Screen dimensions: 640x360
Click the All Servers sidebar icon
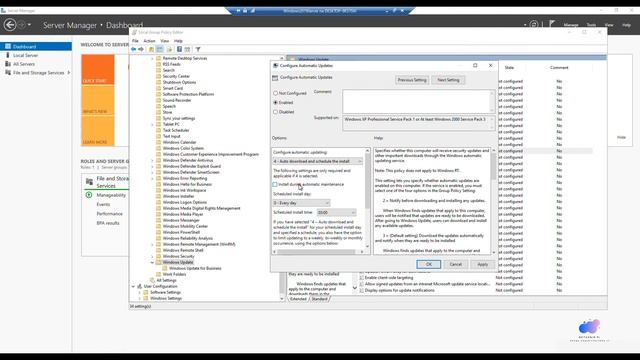(x=8, y=64)
